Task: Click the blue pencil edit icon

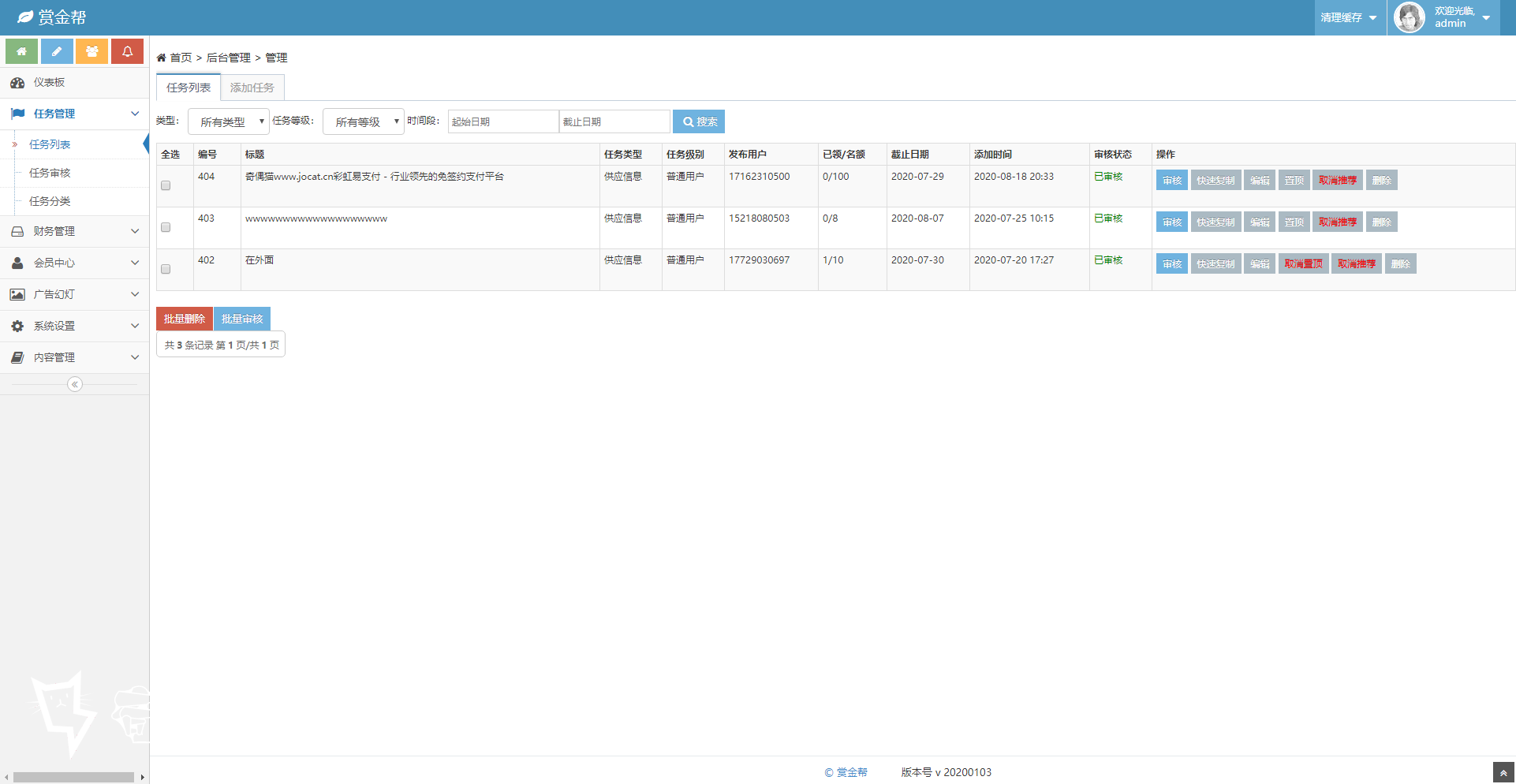Action: point(57,51)
